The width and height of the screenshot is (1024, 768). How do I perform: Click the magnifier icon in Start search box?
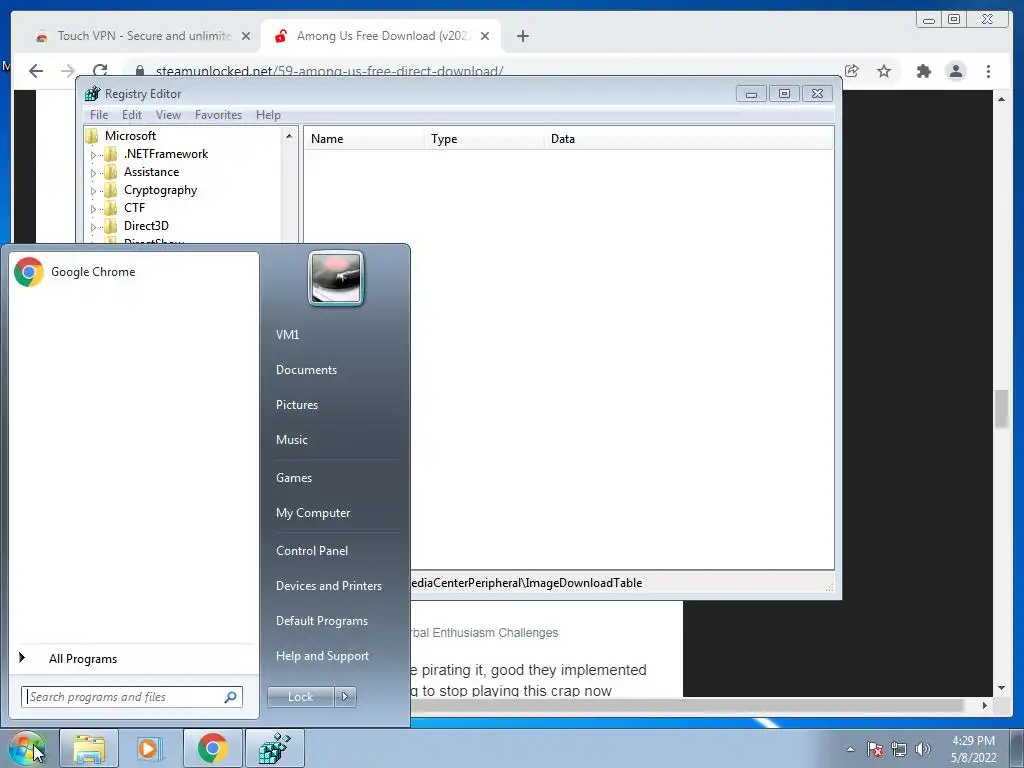[231, 697]
